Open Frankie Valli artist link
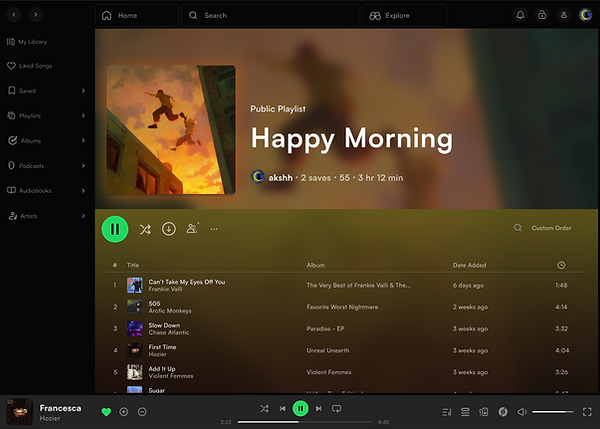Viewport: 600px width, 429px height. pos(165,289)
